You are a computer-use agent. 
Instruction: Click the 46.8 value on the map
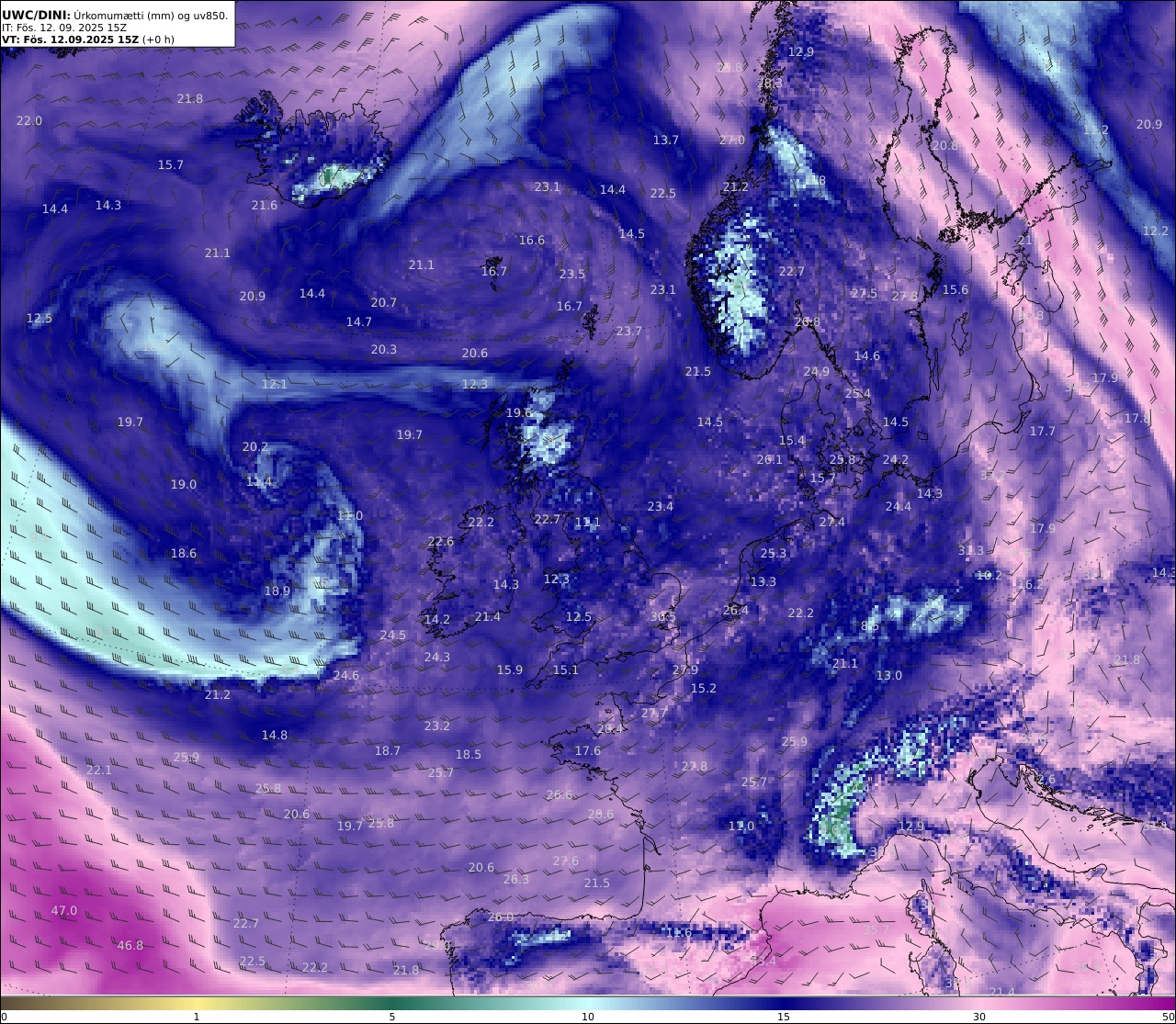click(x=130, y=946)
